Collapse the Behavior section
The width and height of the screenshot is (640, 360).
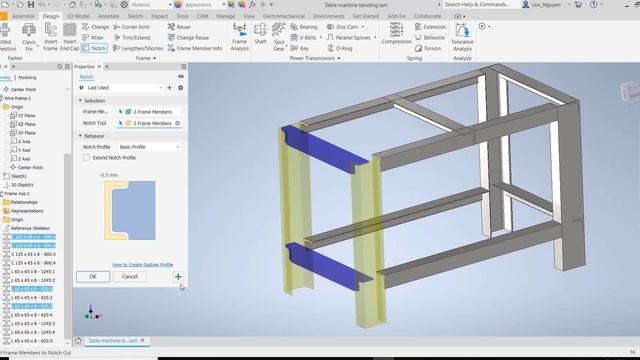[80, 136]
